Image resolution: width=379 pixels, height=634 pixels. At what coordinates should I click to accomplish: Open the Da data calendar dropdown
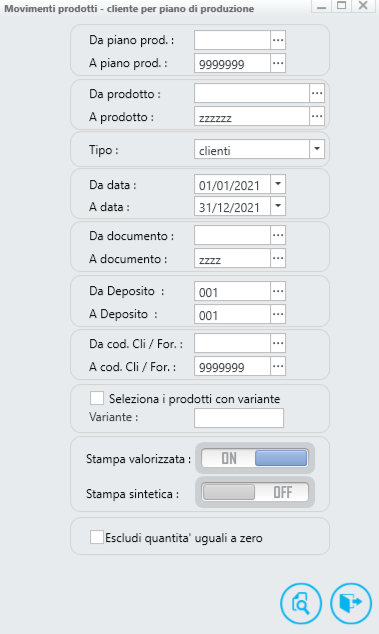coord(278,184)
